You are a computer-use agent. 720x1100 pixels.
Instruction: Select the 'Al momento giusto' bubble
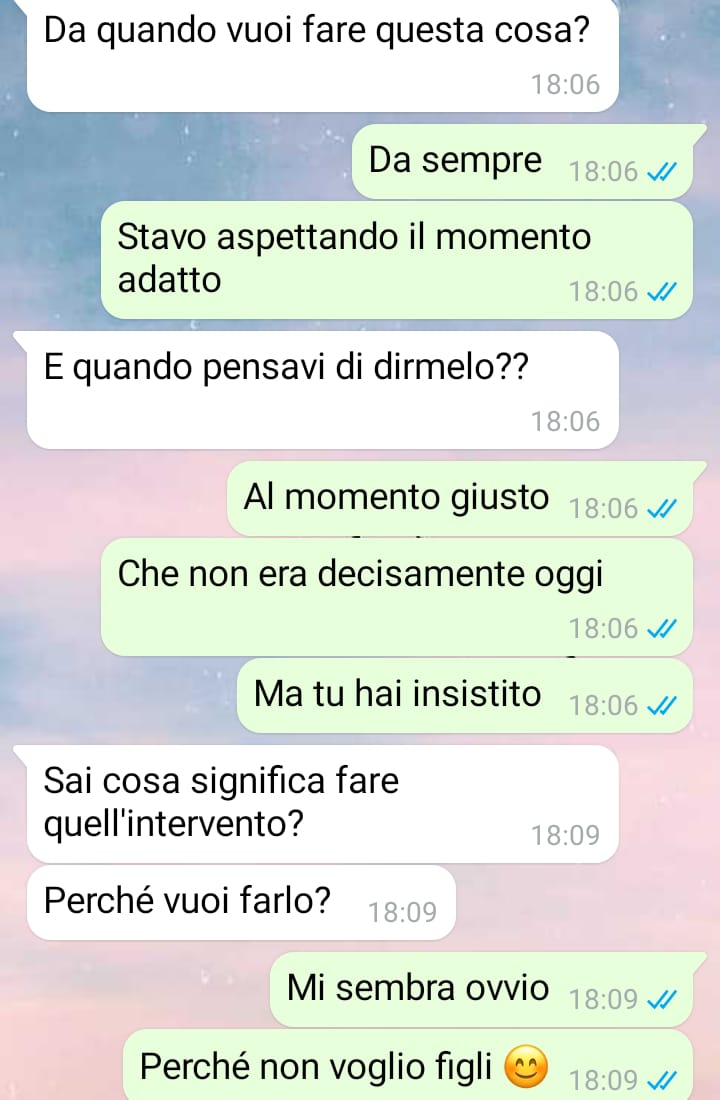click(x=460, y=499)
